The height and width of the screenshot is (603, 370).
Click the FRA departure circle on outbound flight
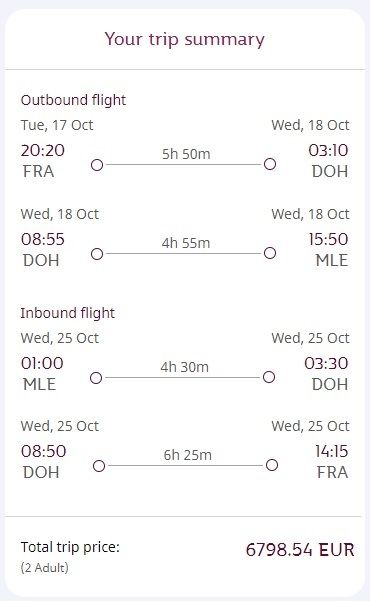[x=97, y=165]
